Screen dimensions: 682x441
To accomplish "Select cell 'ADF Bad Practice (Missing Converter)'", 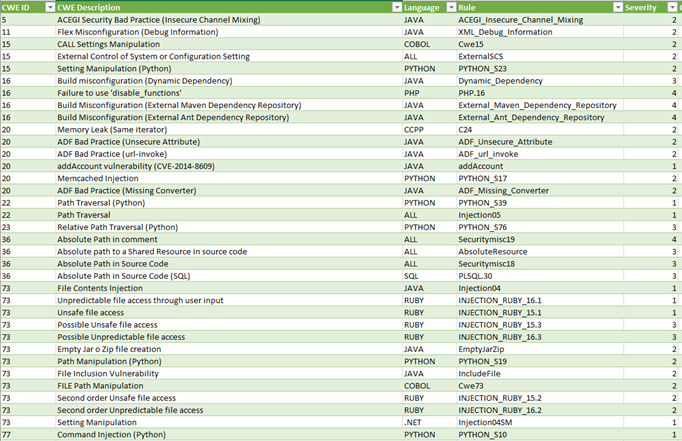I will (229, 190).
